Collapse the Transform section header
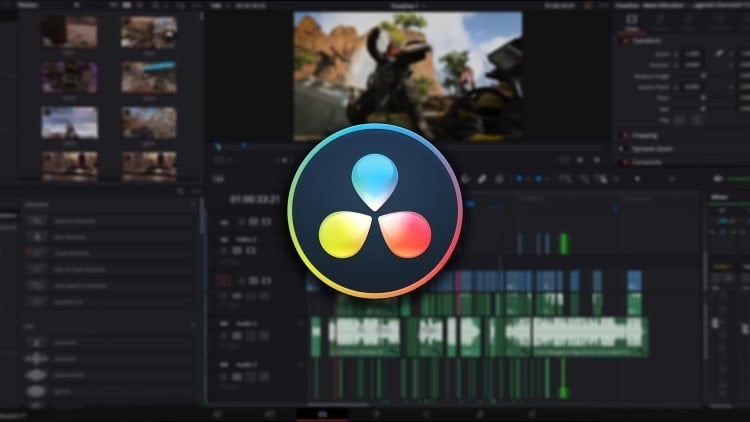750x422 pixels. point(650,40)
